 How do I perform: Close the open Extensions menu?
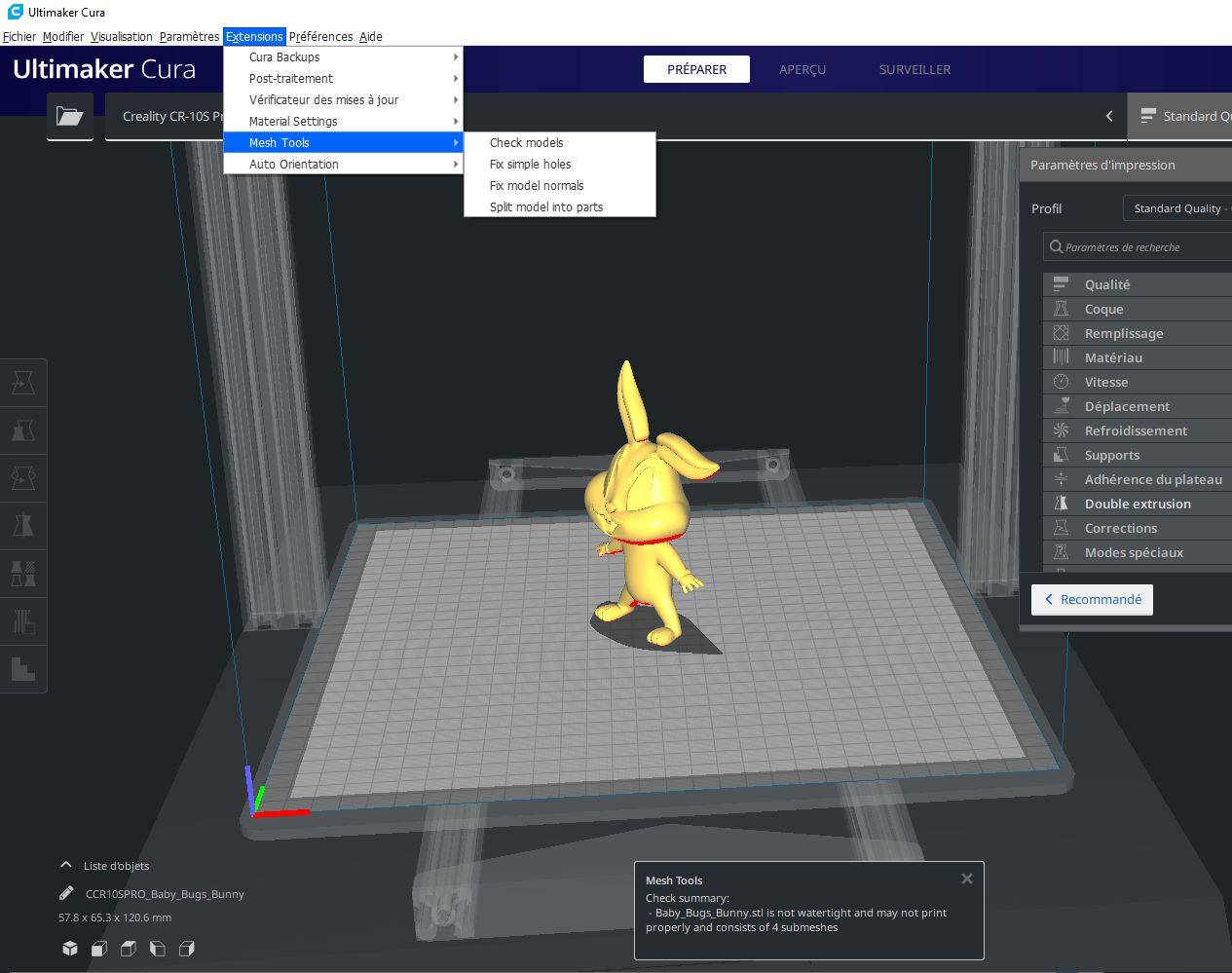click(x=254, y=37)
